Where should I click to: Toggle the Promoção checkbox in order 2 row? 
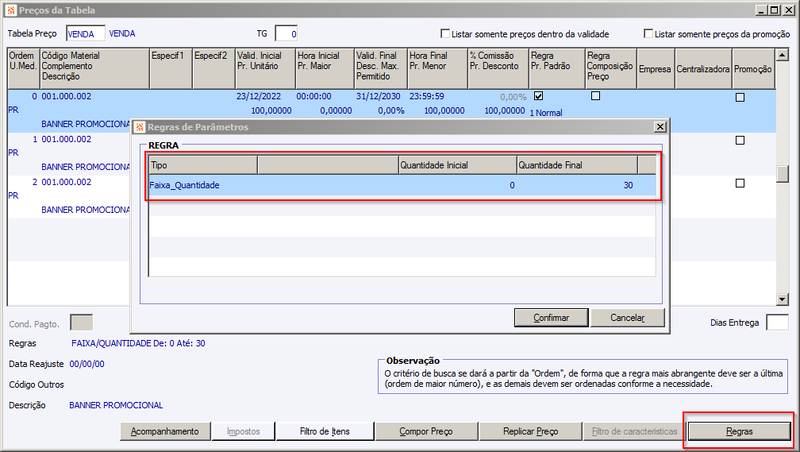click(740, 183)
